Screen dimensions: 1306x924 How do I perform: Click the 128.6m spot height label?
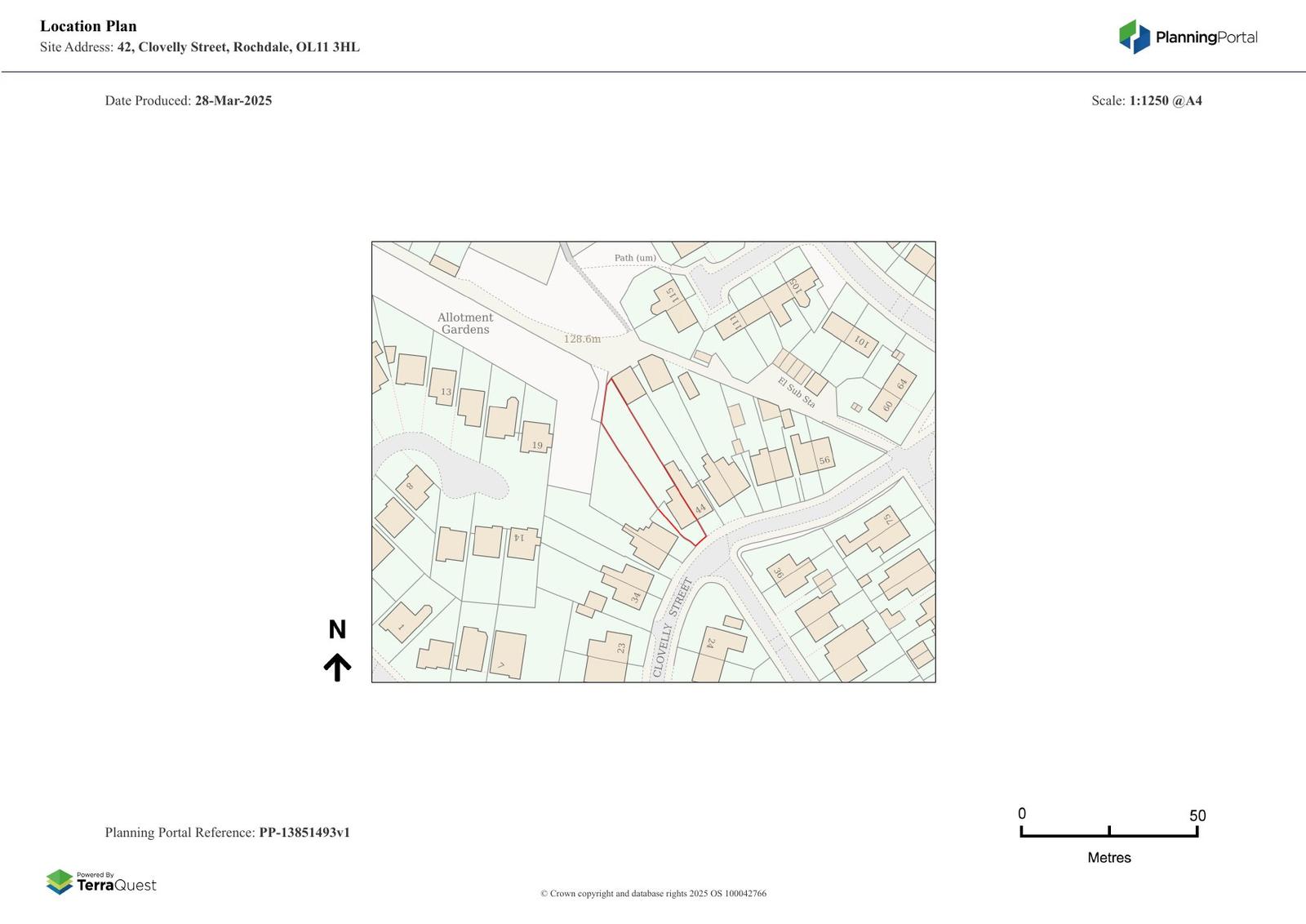point(582,339)
